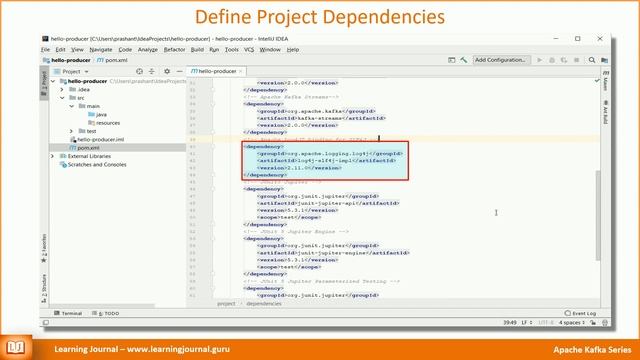Open the Build menu
640x360 pixels.
click(x=197, y=49)
